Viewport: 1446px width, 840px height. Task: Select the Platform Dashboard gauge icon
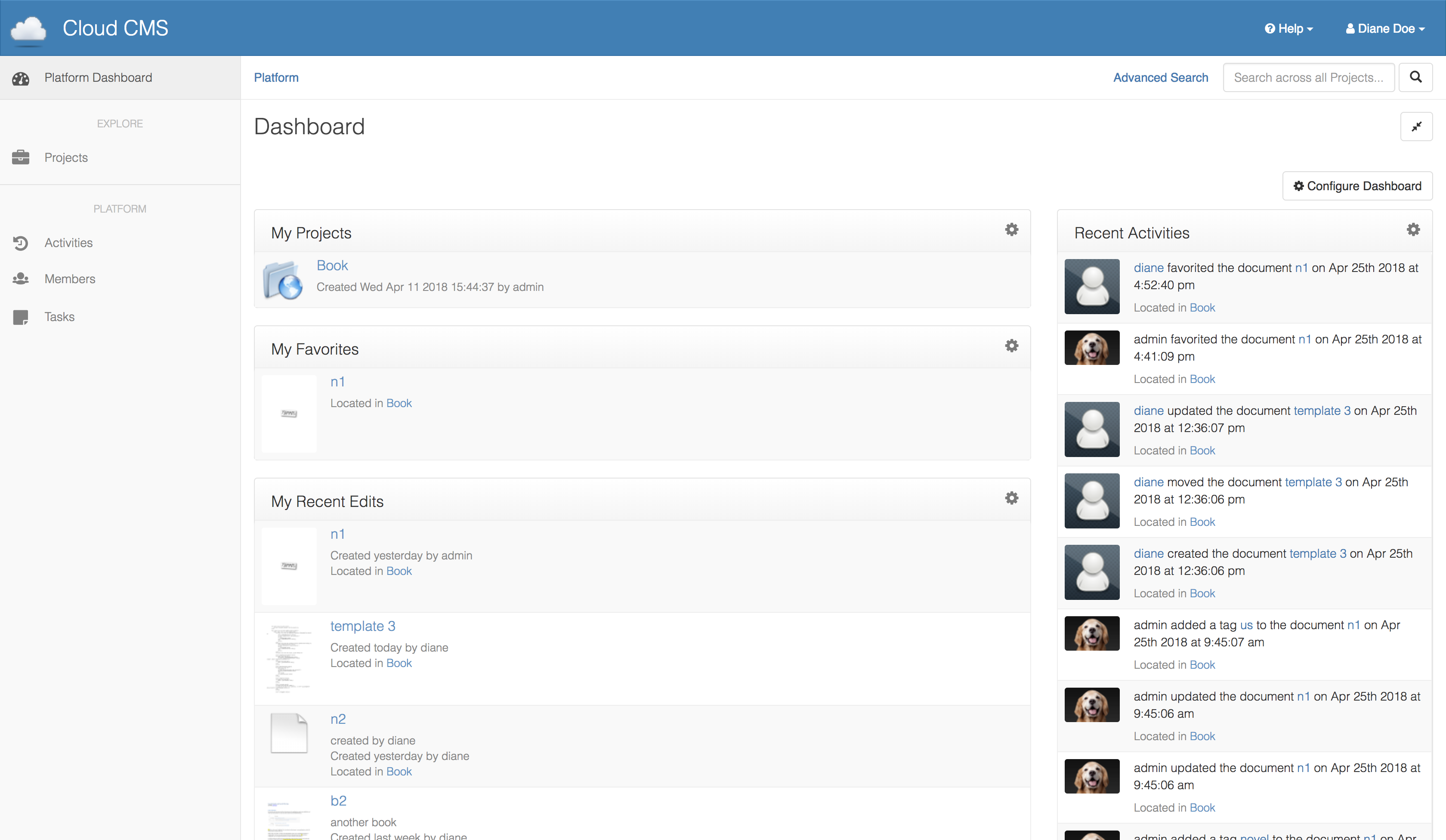[21, 78]
